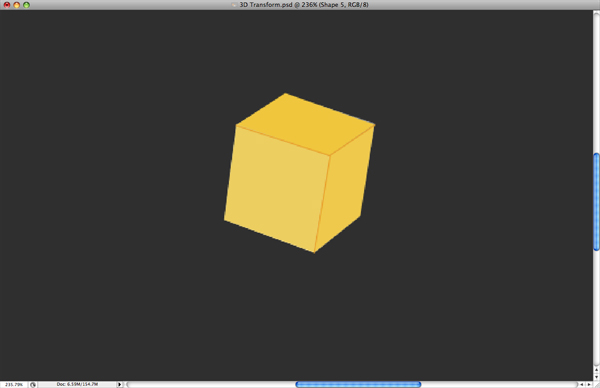The image size is (600, 388).
Task: Click the horizontal scrollbar track left of the thumb
Action: [x=211, y=385]
